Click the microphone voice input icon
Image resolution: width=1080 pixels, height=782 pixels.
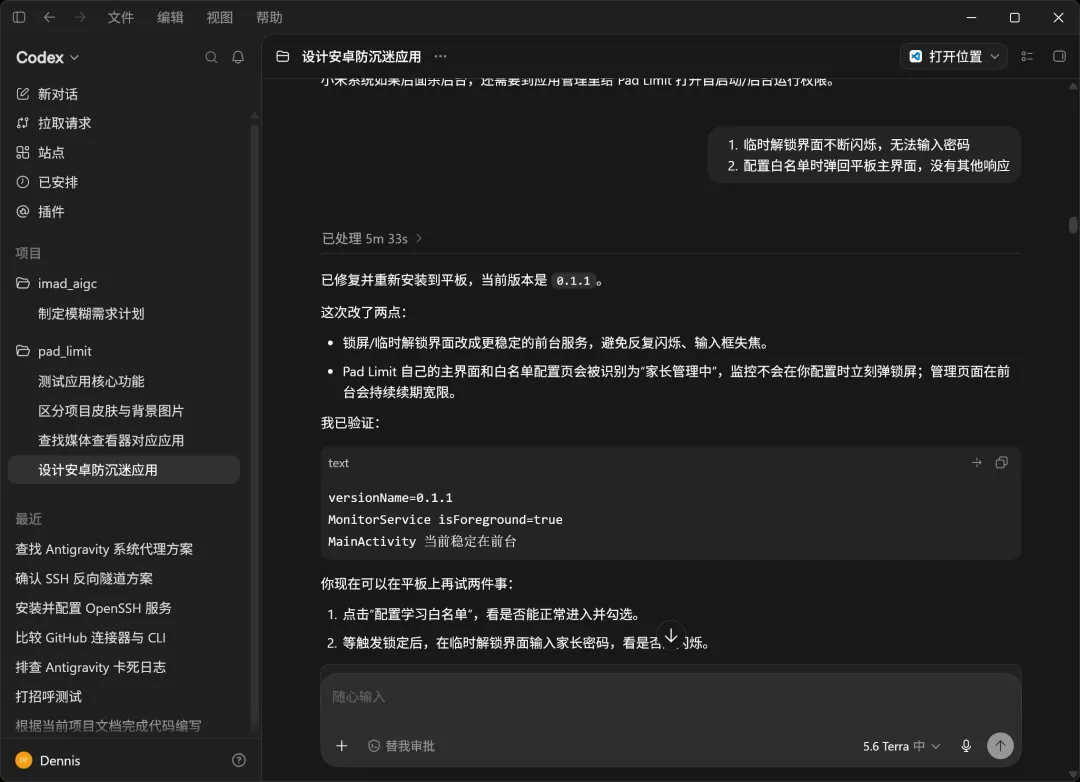pyautogui.click(x=966, y=746)
